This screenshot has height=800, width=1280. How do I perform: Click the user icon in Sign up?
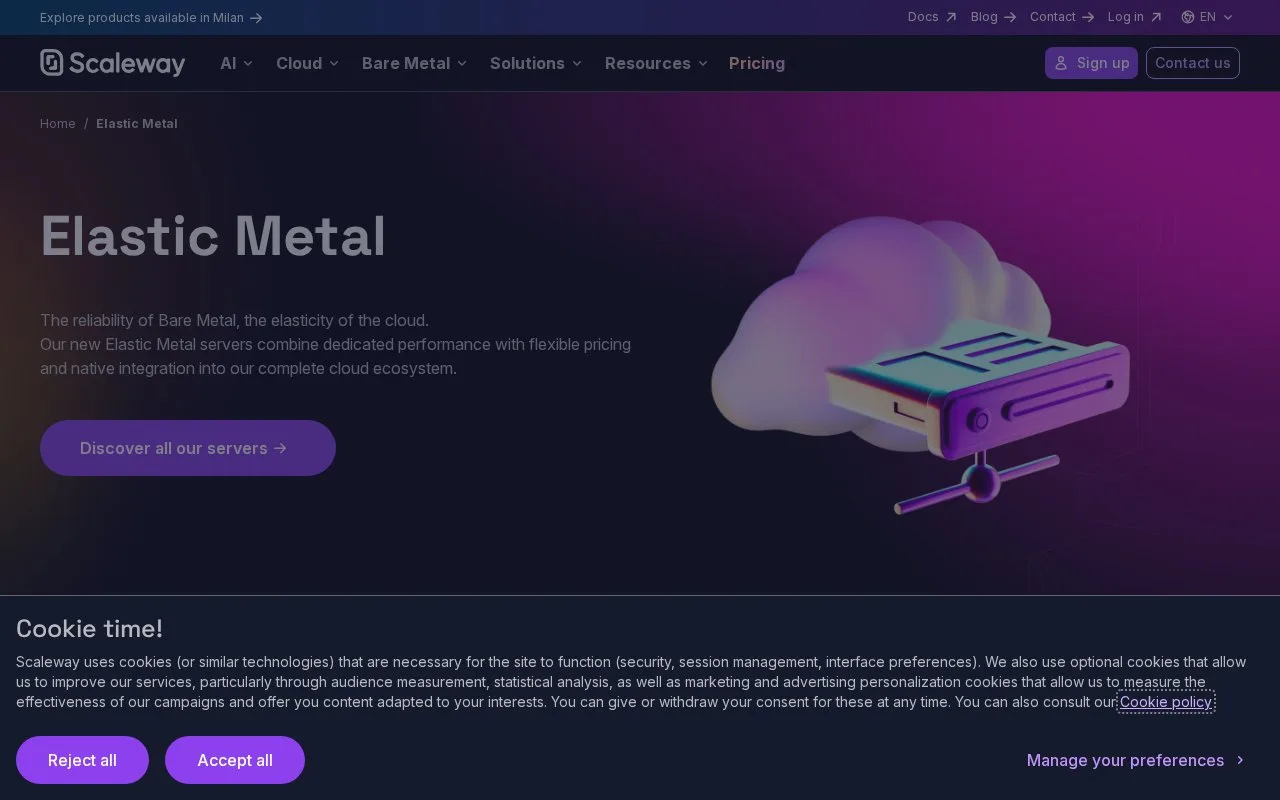click(1062, 63)
